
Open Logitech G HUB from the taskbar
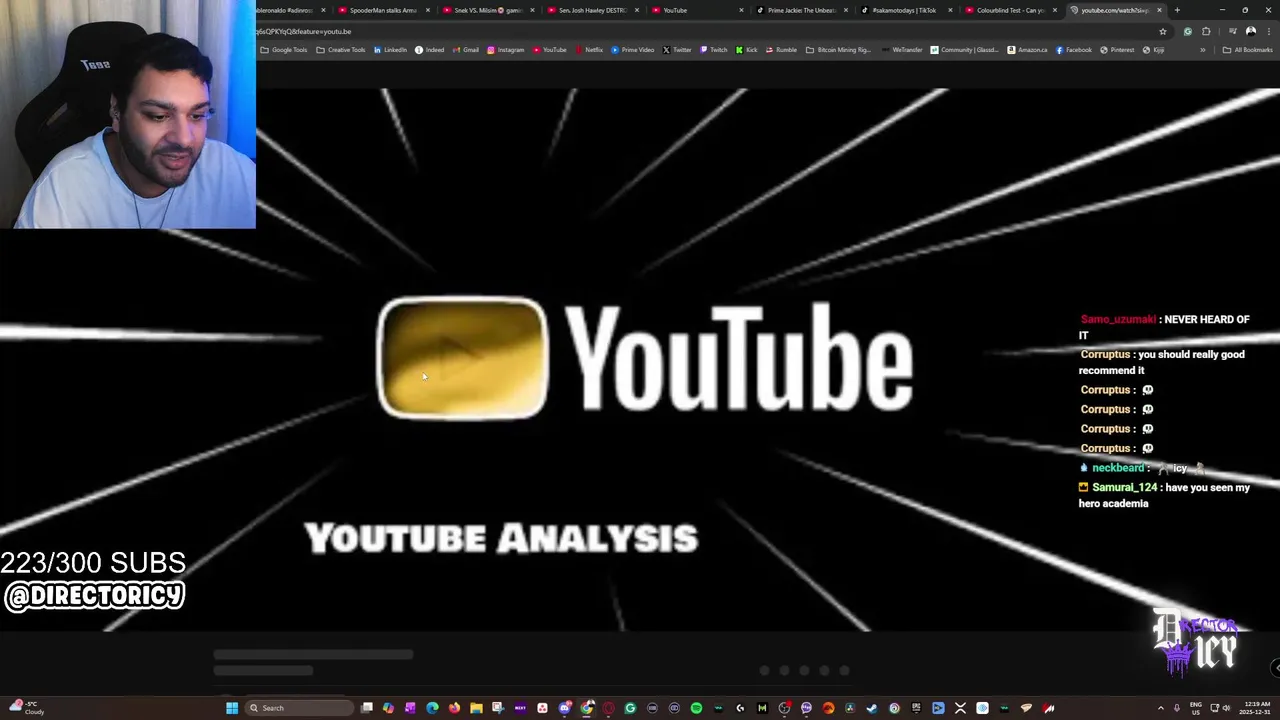(740, 708)
